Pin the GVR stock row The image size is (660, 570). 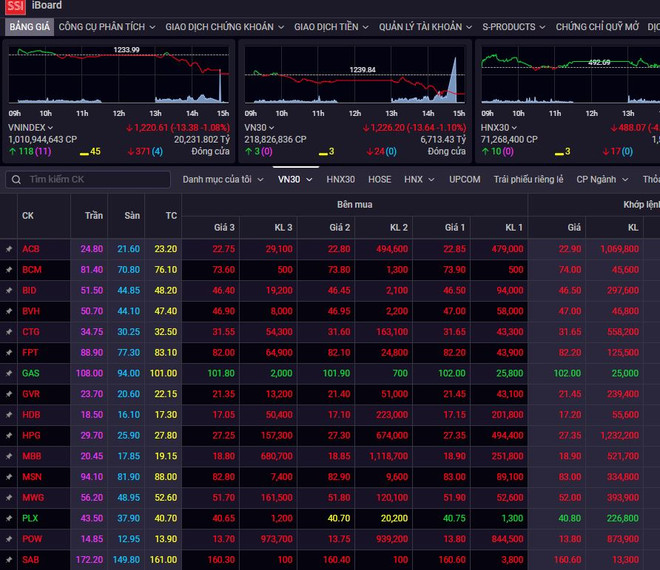[9, 394]
